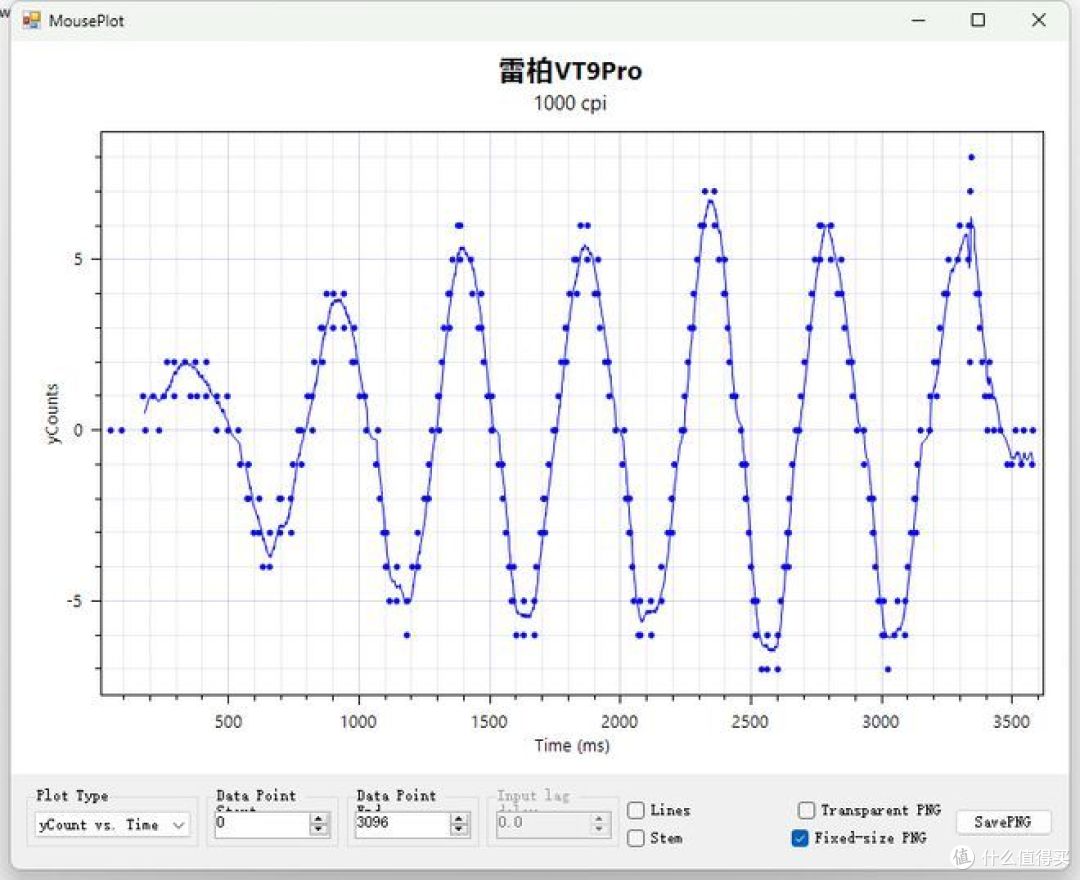Click the yCounts axis label

52,414
